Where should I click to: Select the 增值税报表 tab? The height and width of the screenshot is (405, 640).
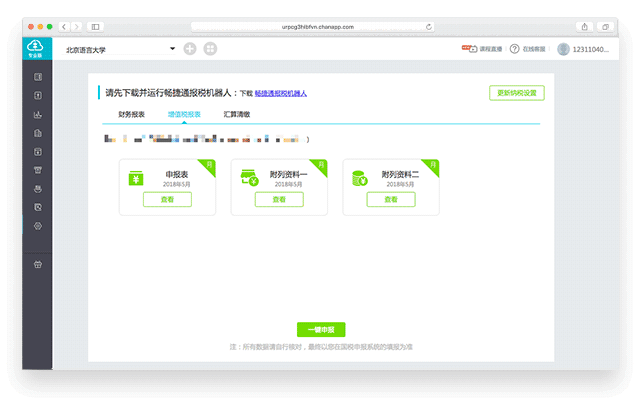click(x=184, y=115)
